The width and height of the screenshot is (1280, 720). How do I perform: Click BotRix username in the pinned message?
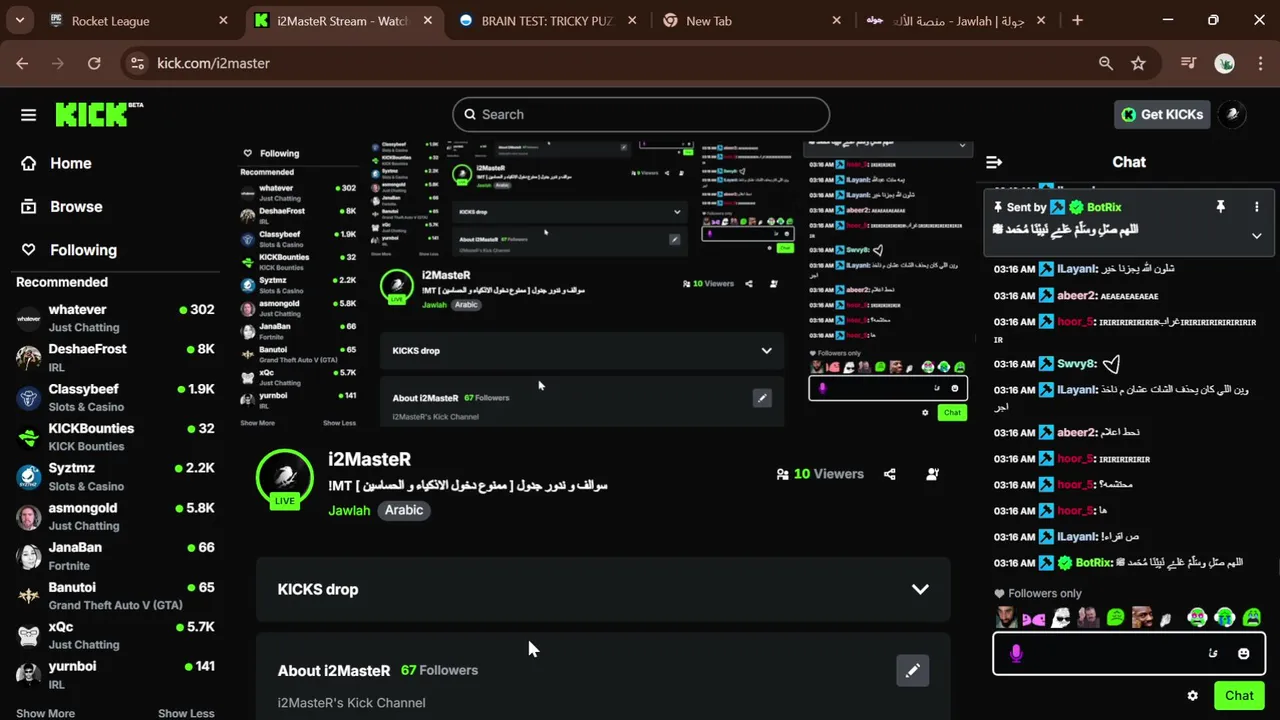(x=1104, y=207)
